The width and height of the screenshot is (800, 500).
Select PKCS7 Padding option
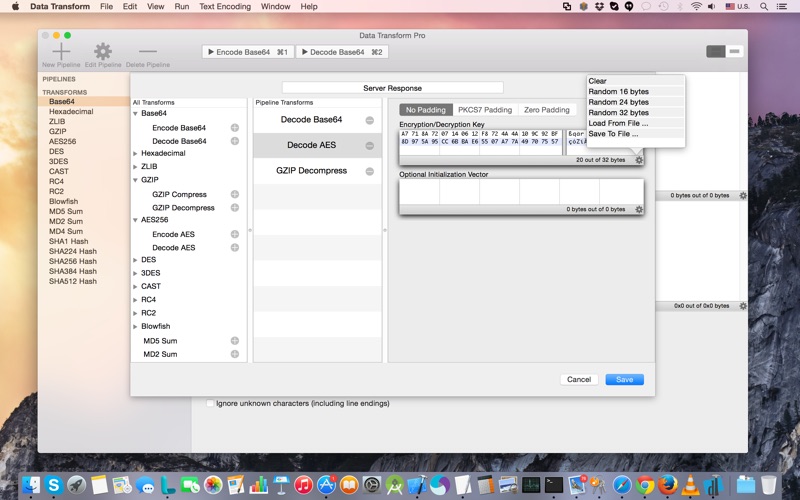coord(485,110)
